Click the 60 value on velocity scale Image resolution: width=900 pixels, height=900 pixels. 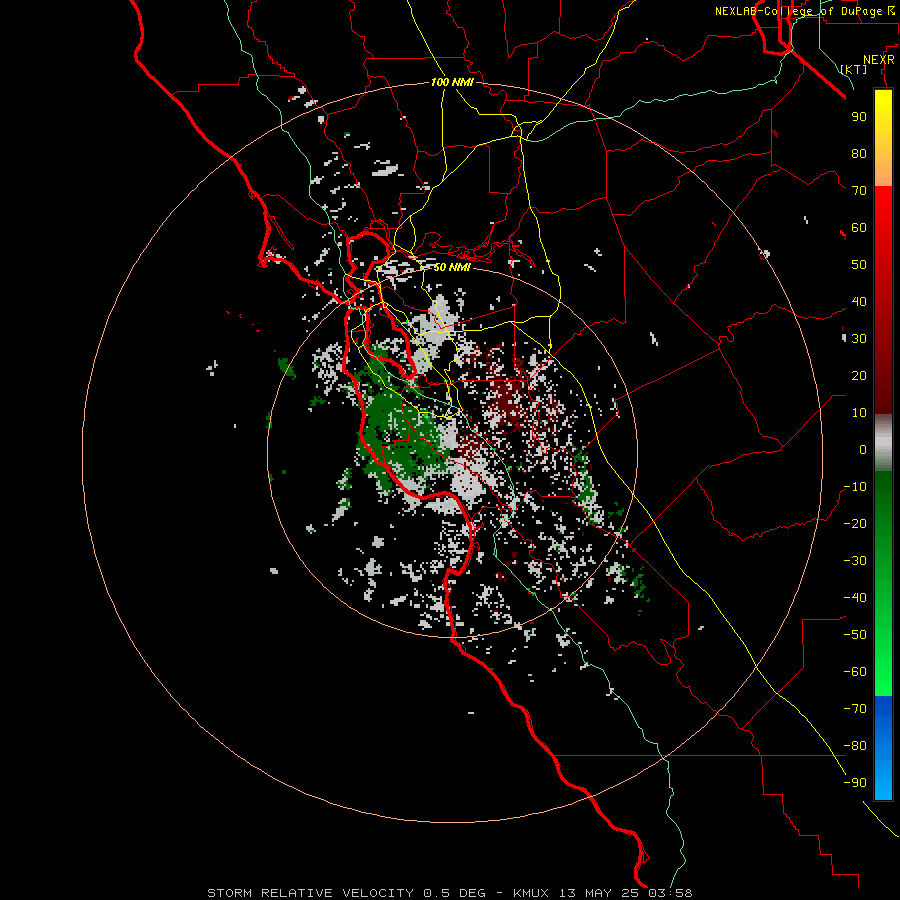tap(859, 227)
